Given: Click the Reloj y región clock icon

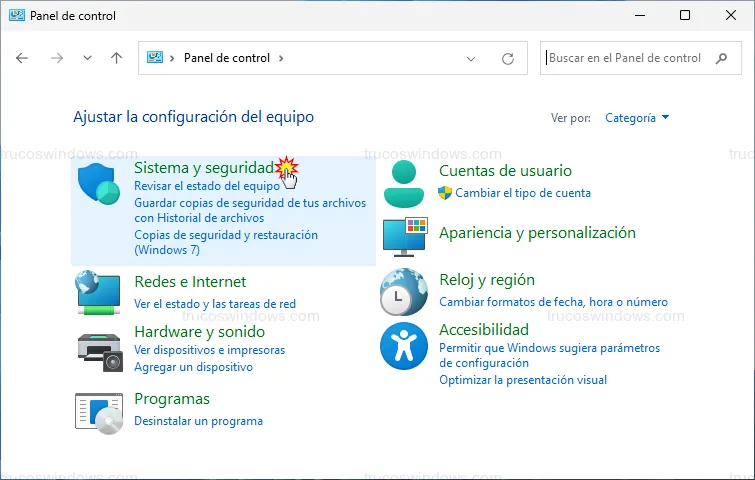Looking at the screenshot, I should 404,292.
